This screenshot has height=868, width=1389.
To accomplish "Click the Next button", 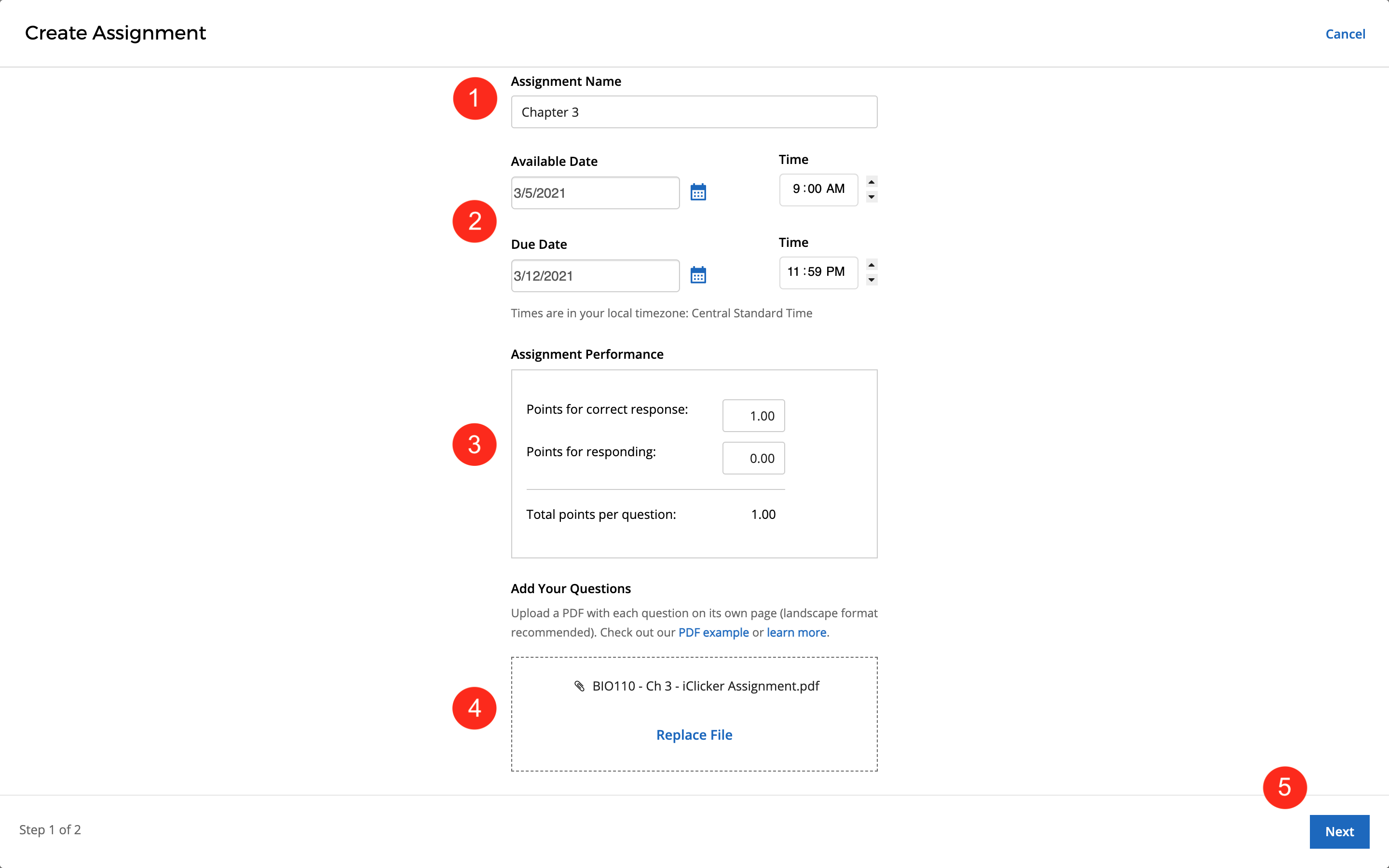I will [1339, 831].
